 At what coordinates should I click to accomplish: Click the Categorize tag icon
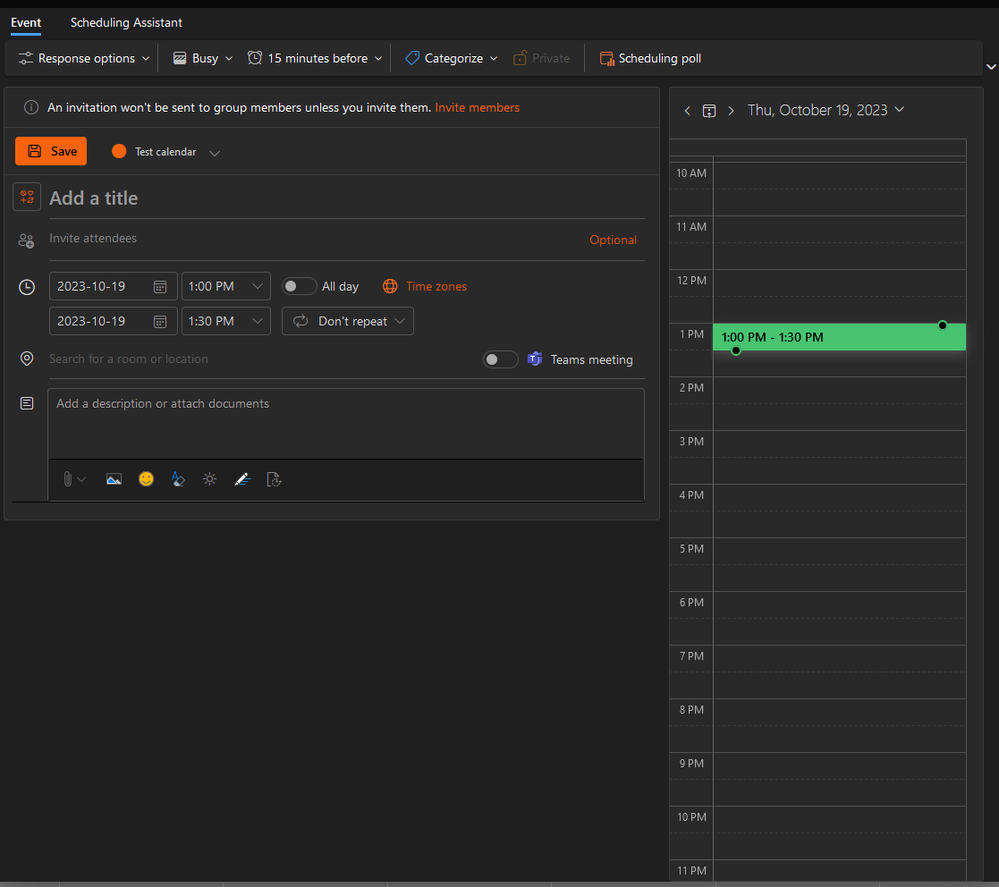coord(412,58)
